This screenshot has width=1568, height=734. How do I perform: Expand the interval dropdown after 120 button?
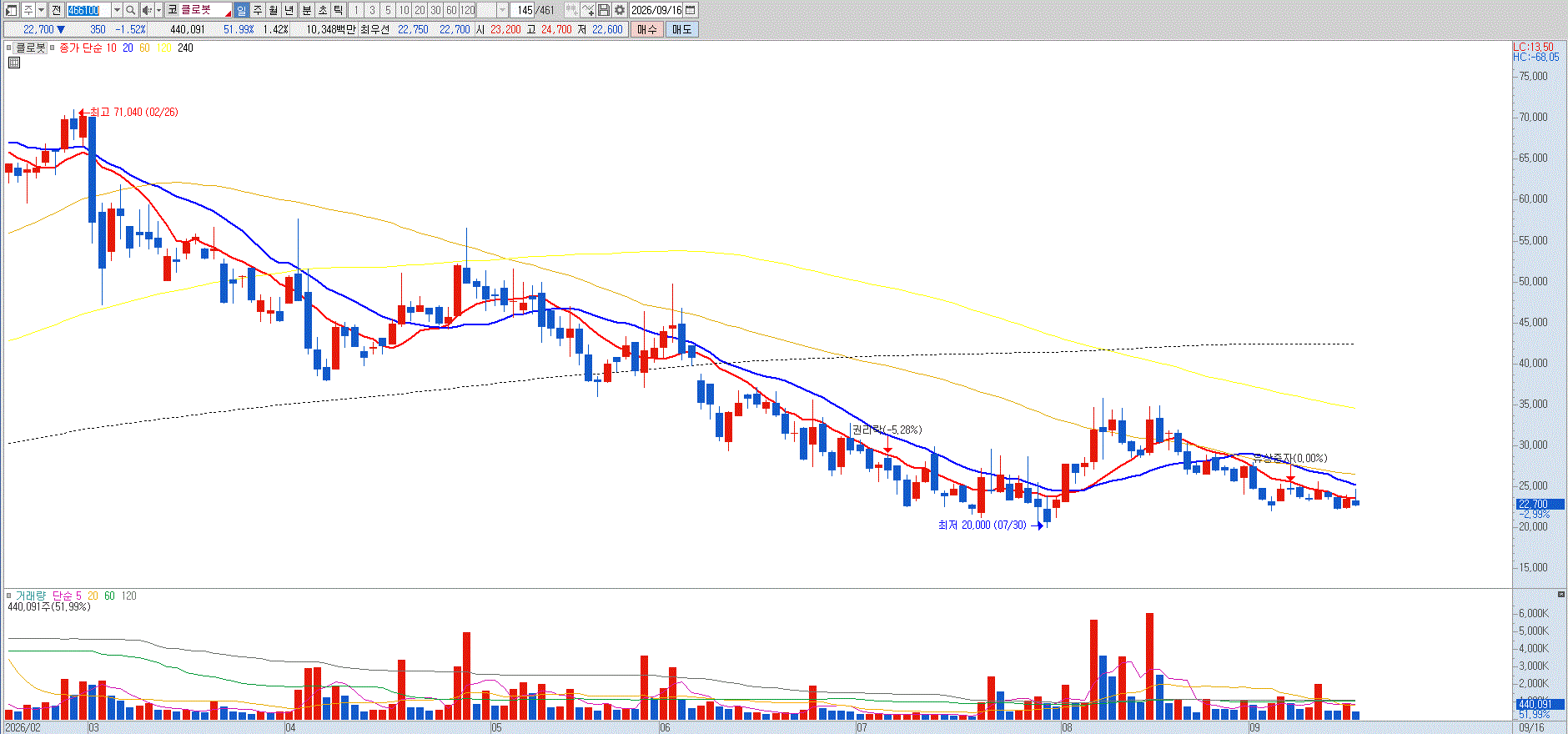502,10
